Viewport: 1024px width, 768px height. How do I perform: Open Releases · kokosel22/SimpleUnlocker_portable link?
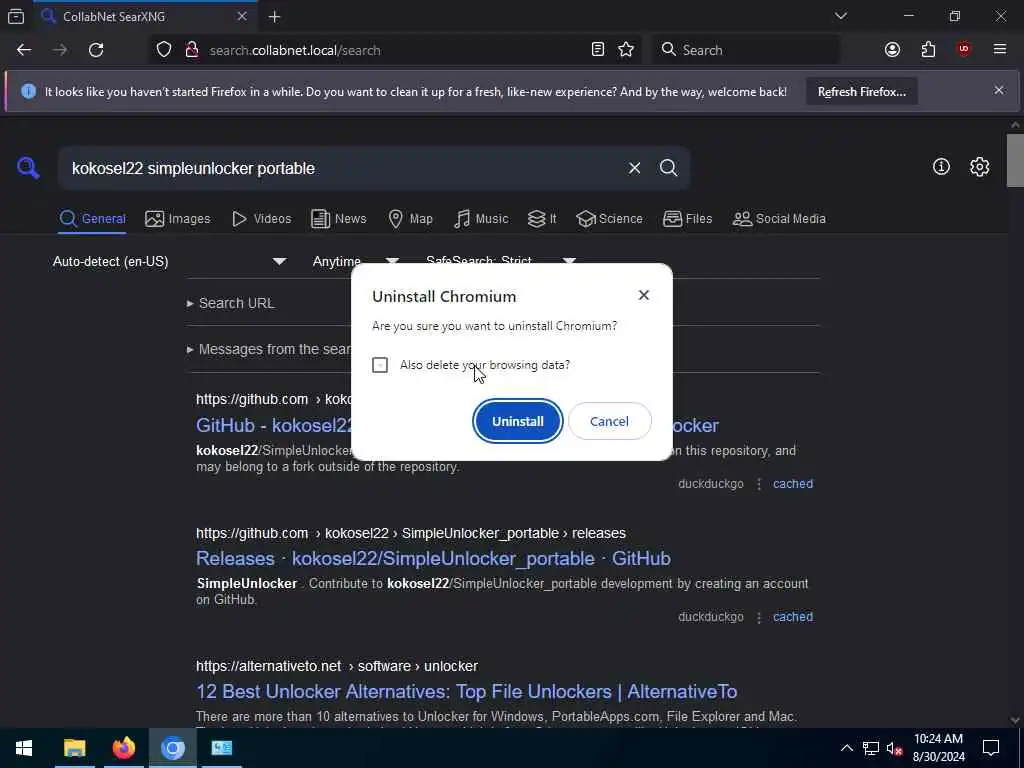pos(433,559)
